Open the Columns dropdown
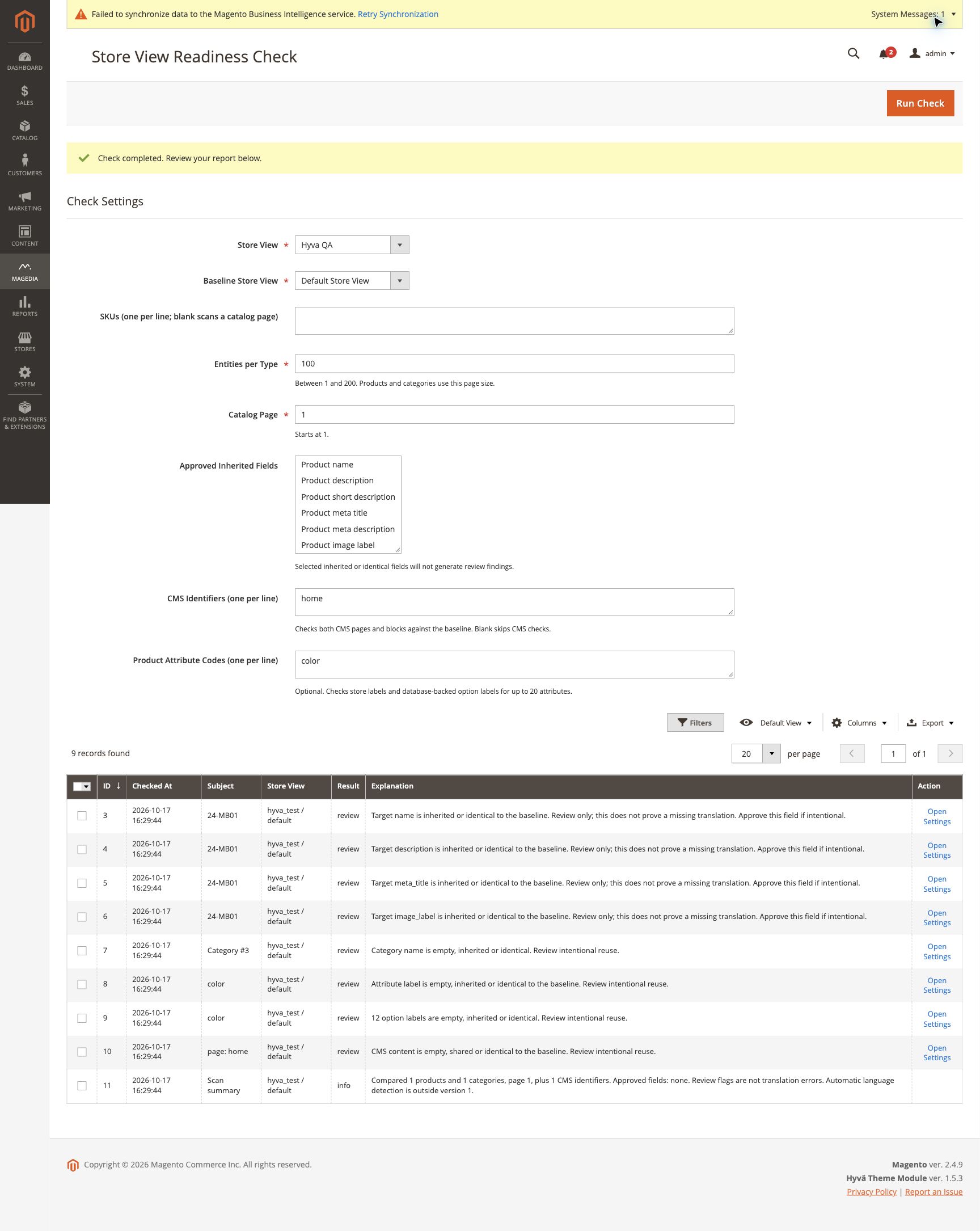Screen dimensions: 980x1231 pos(859,723)
